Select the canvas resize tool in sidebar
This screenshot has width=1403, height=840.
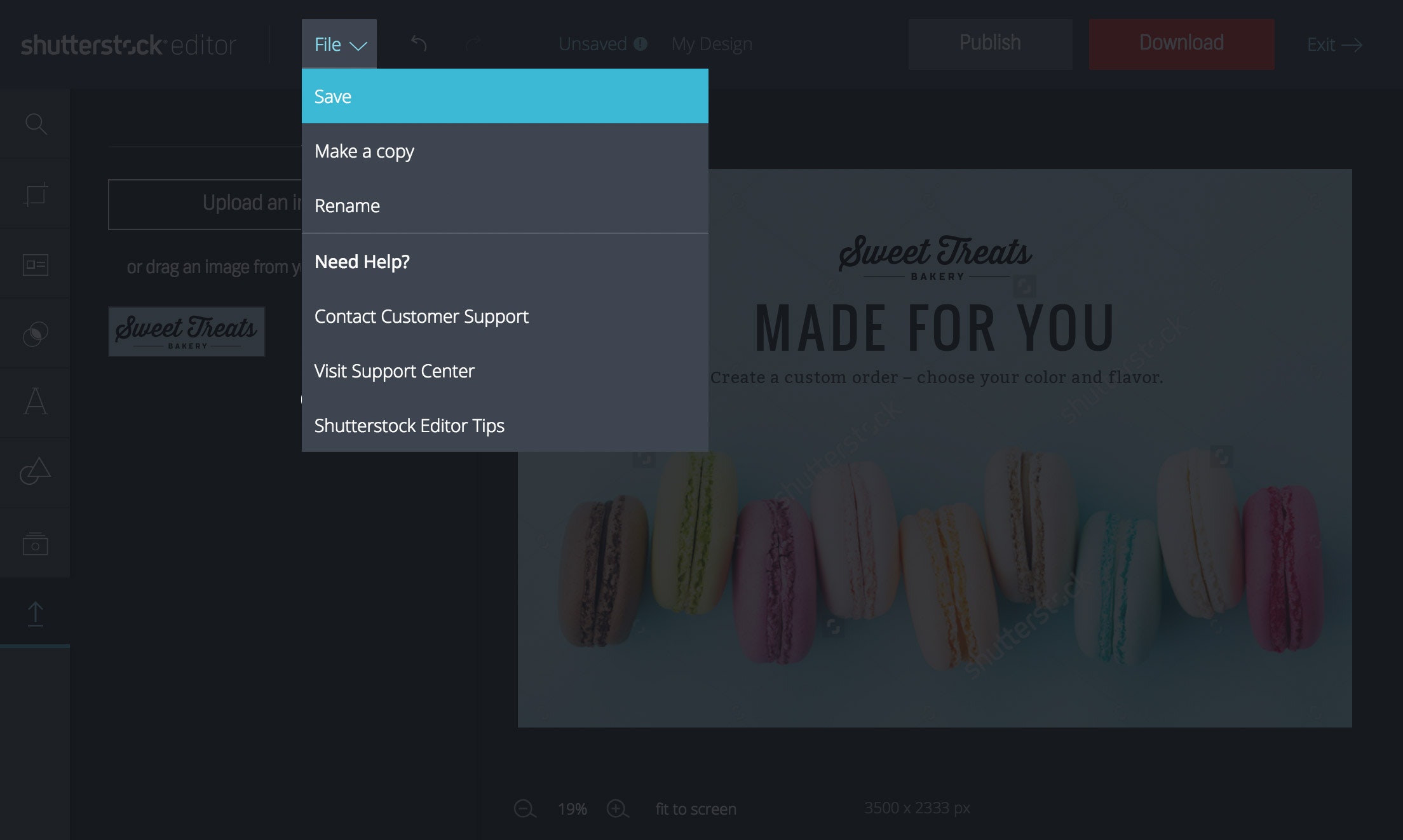[36, 194]
